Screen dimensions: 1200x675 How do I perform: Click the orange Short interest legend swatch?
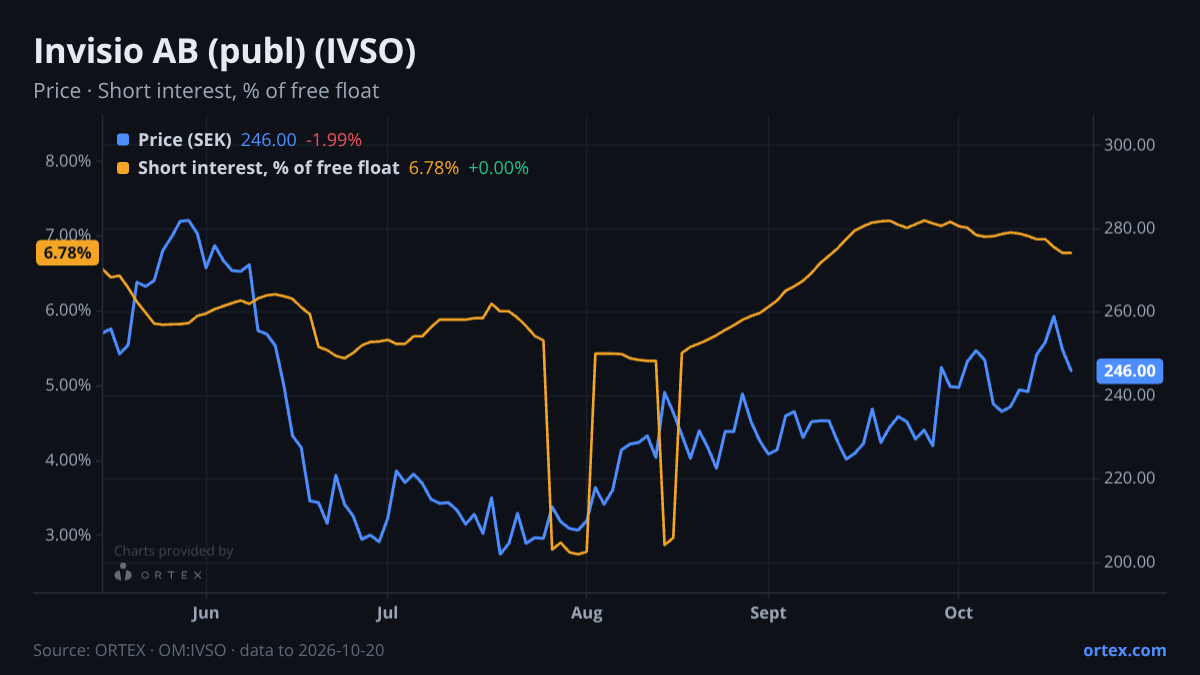[x=123, y=168]
